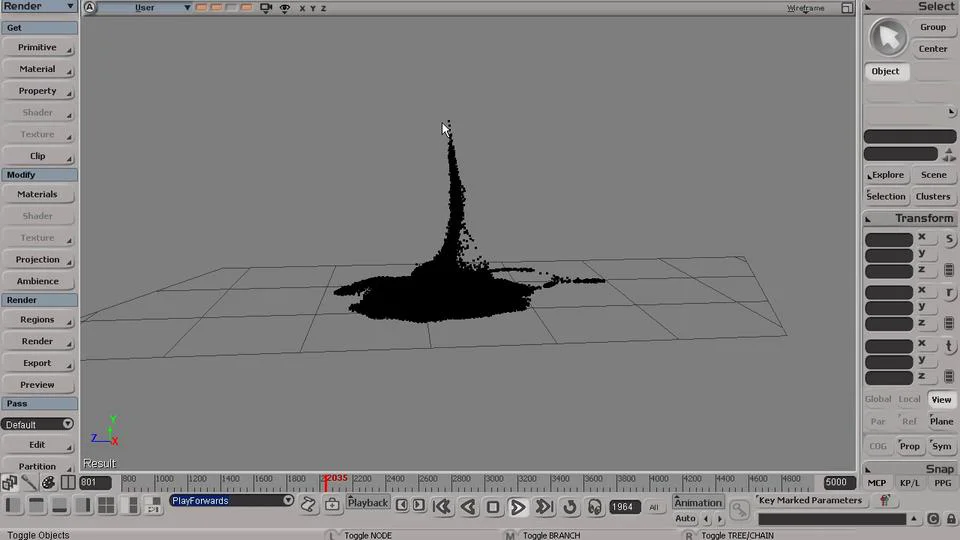Click the color palette icon at timeline left
Screen dimensions: 960x540
click(x=48, y=482)
